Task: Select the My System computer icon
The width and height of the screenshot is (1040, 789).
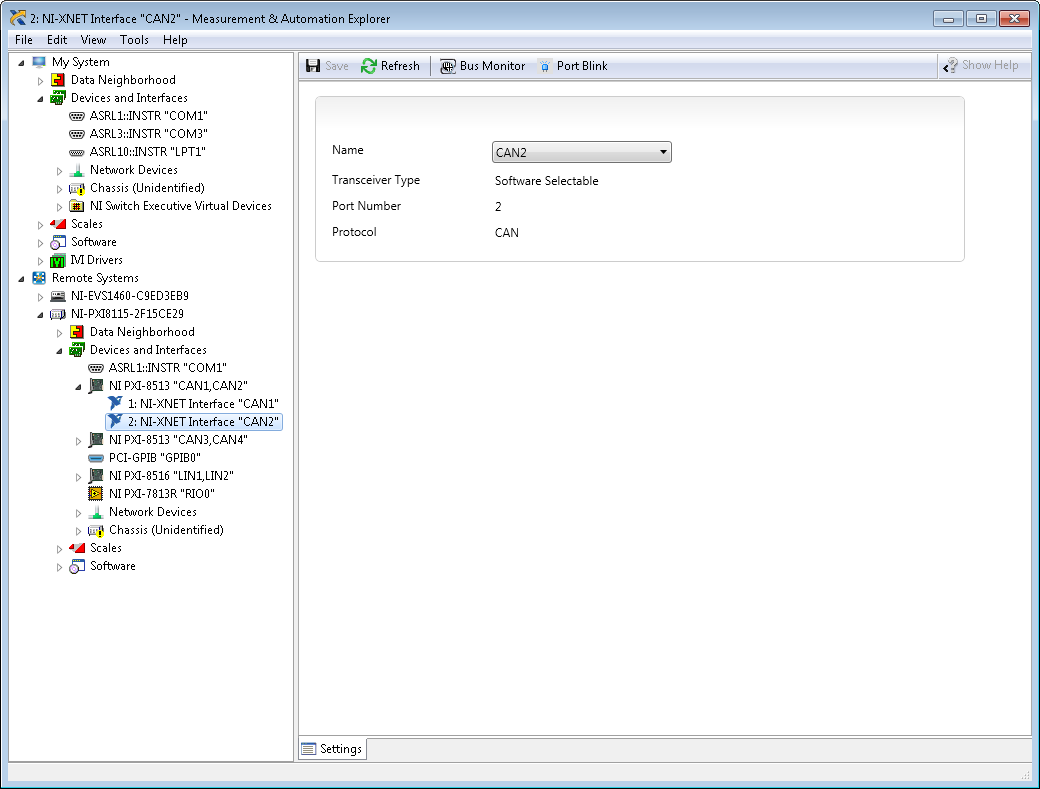Action: 39,62
